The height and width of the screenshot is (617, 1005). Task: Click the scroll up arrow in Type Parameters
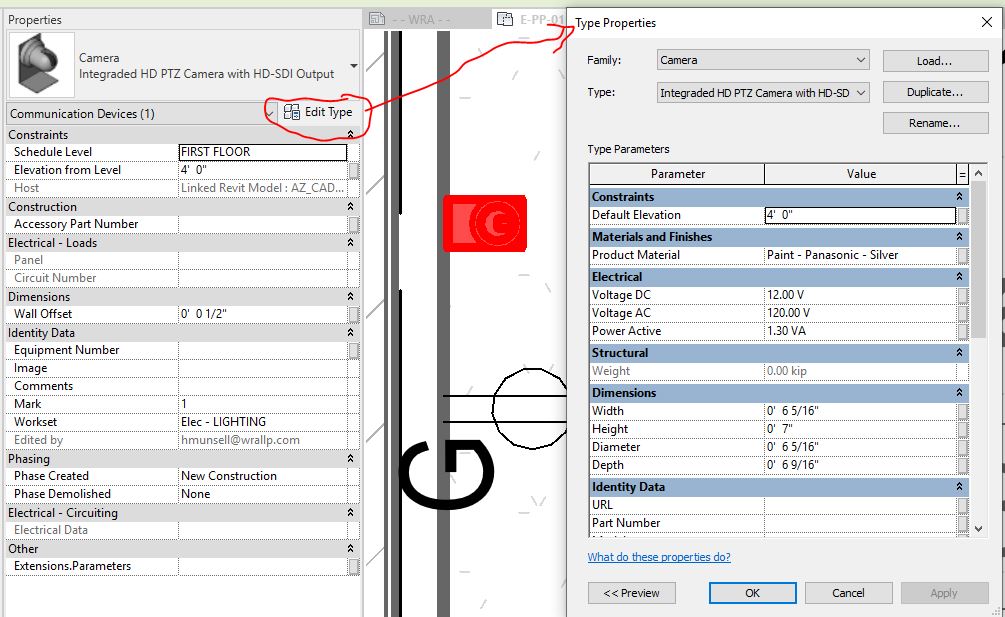click(x=978, y=173)
